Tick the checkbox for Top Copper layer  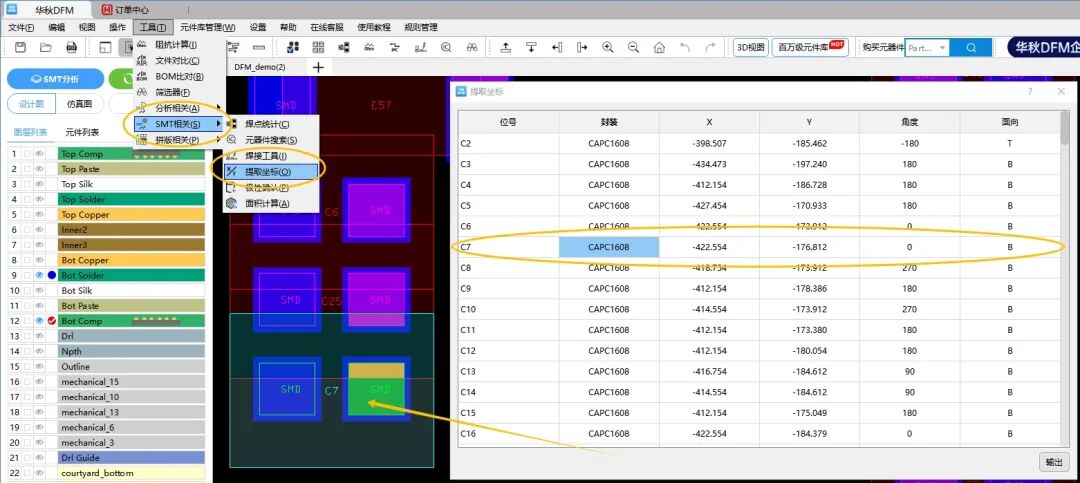tap(28, 214)
